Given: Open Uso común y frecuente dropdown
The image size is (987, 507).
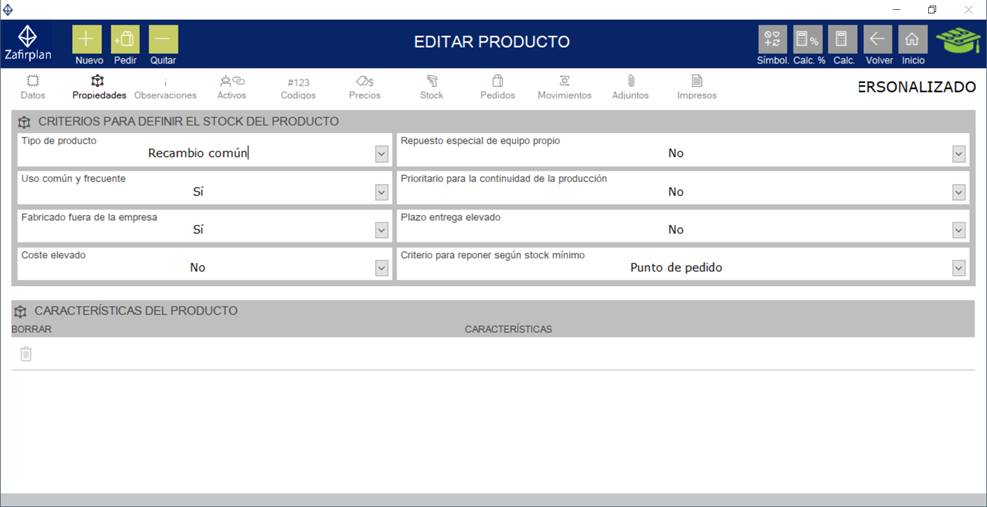Looking at the screenshot, I should (x=381, y=192).
